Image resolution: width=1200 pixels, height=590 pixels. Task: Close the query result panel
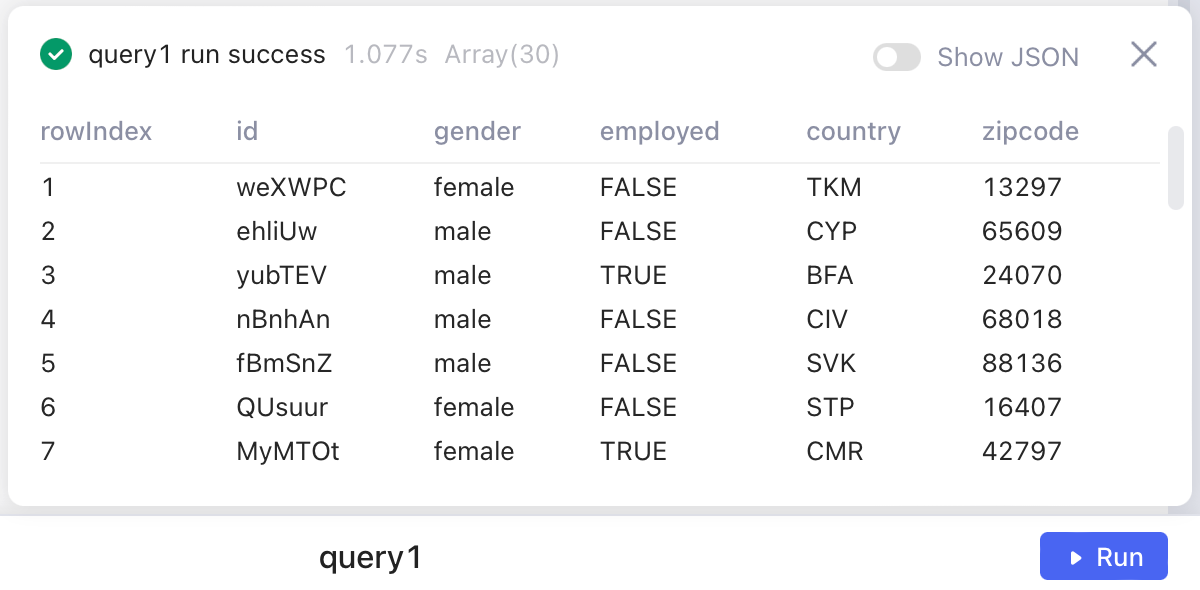click(1143, 55)
